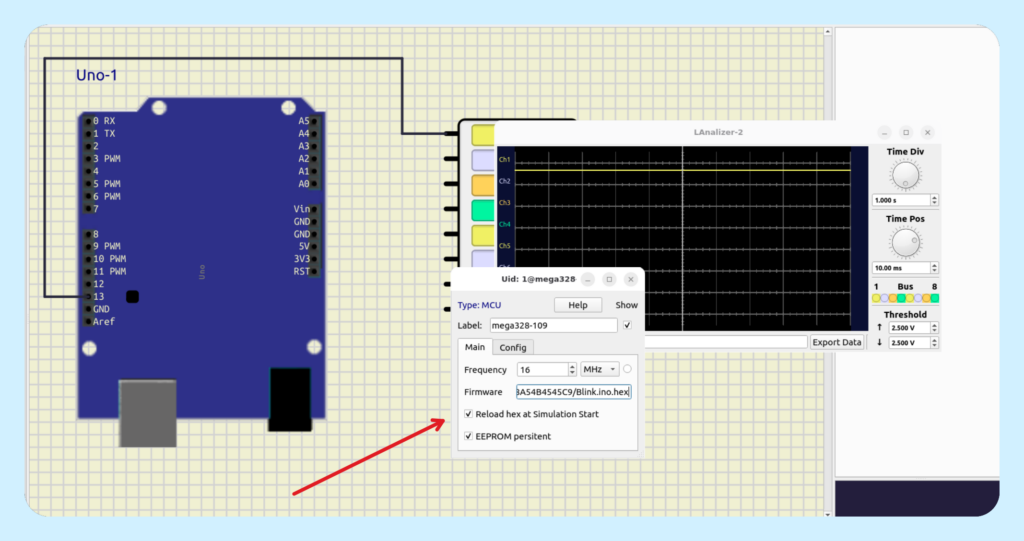Screen dimensions: 1024x541
Task: Click the Frequency value field showing 16
Action: click(542, 370)
